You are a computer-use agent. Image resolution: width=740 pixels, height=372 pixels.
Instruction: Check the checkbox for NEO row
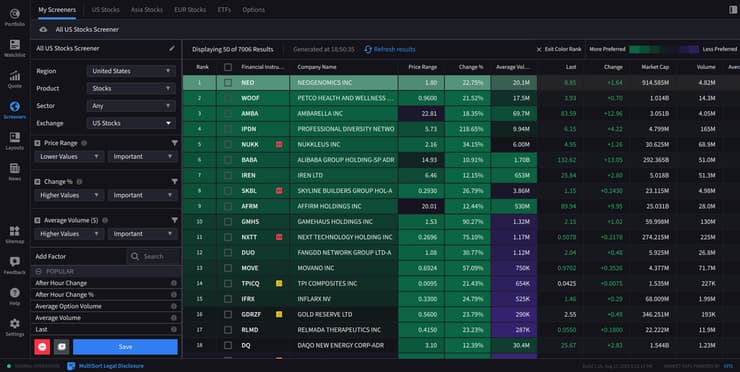click(228, 83)
